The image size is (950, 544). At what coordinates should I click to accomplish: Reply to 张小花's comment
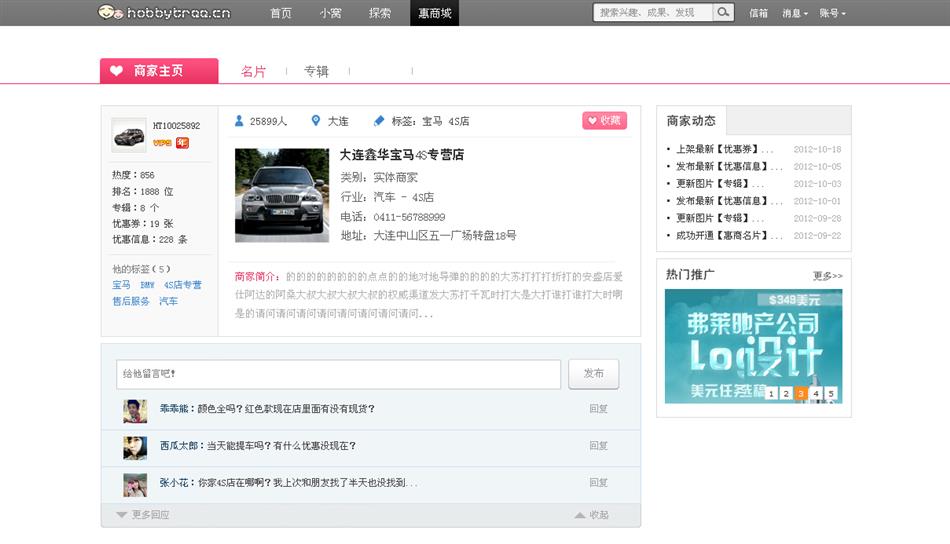[598, 482]
